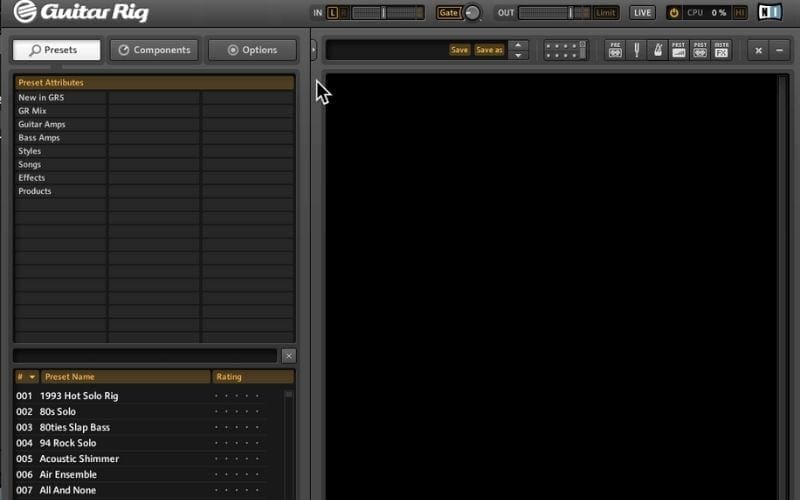Click the preset list scrollbar

coord(288,444)
